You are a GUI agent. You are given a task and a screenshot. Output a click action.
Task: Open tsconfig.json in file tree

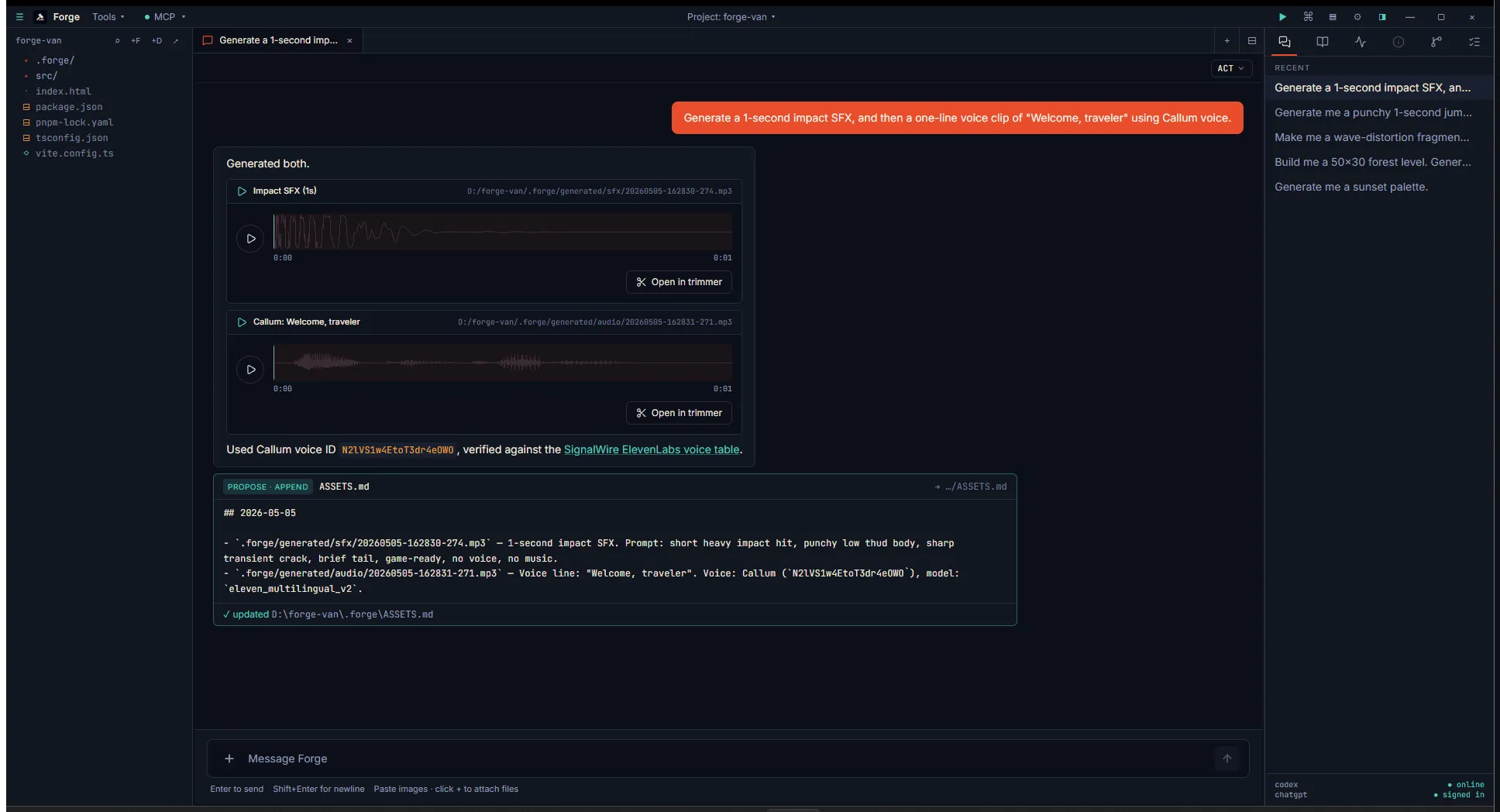click(x=71, y=138)
